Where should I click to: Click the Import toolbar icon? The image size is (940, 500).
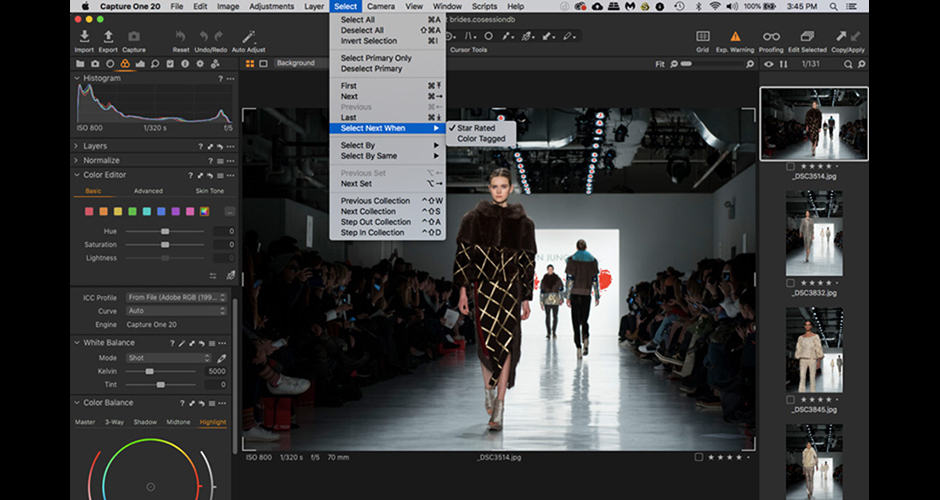click(84, 37)
